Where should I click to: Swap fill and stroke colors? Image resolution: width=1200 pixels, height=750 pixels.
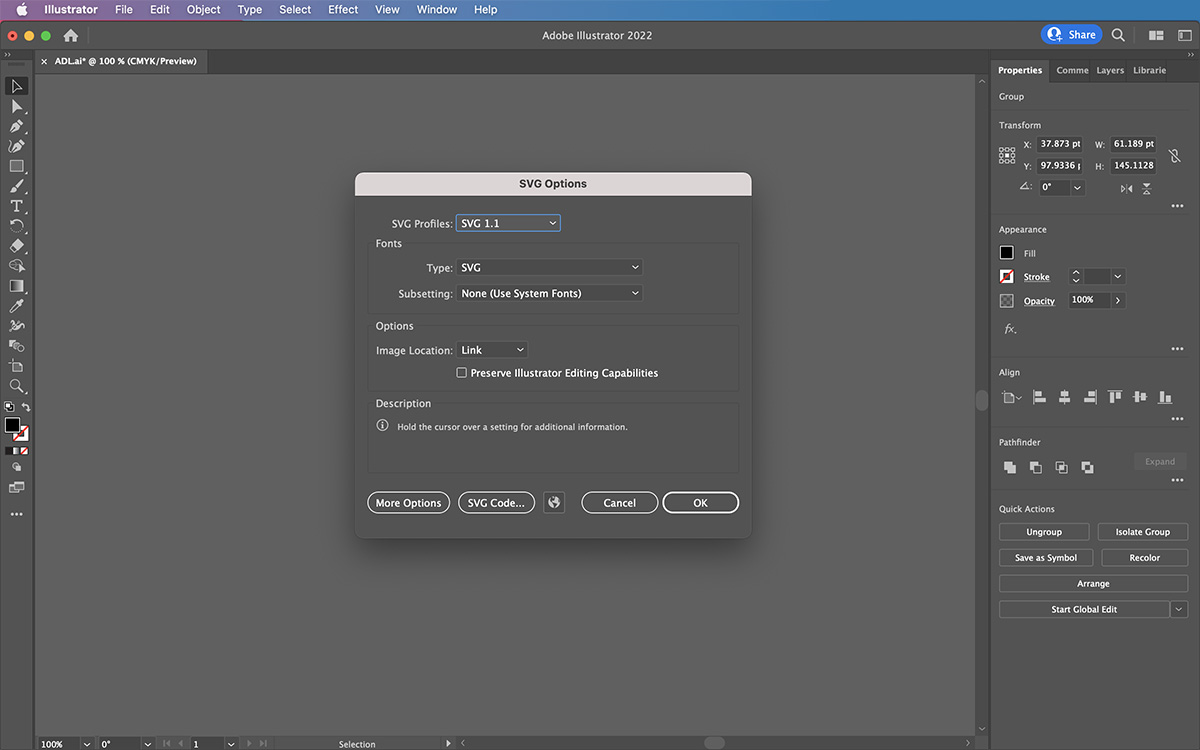pos(26,408)
